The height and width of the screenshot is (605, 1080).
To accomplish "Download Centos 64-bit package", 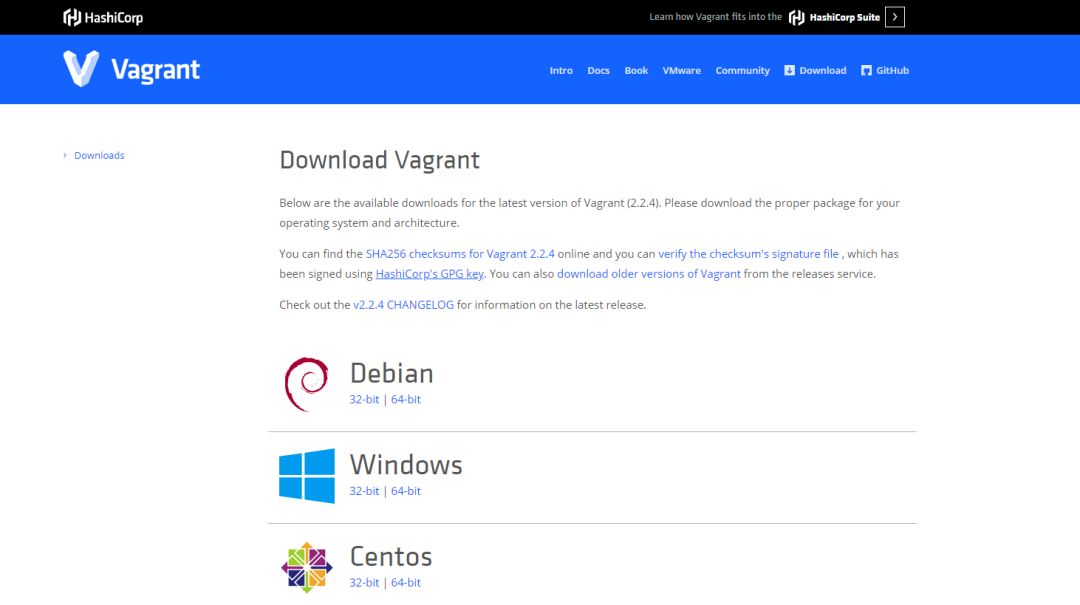I will point(406,582).
